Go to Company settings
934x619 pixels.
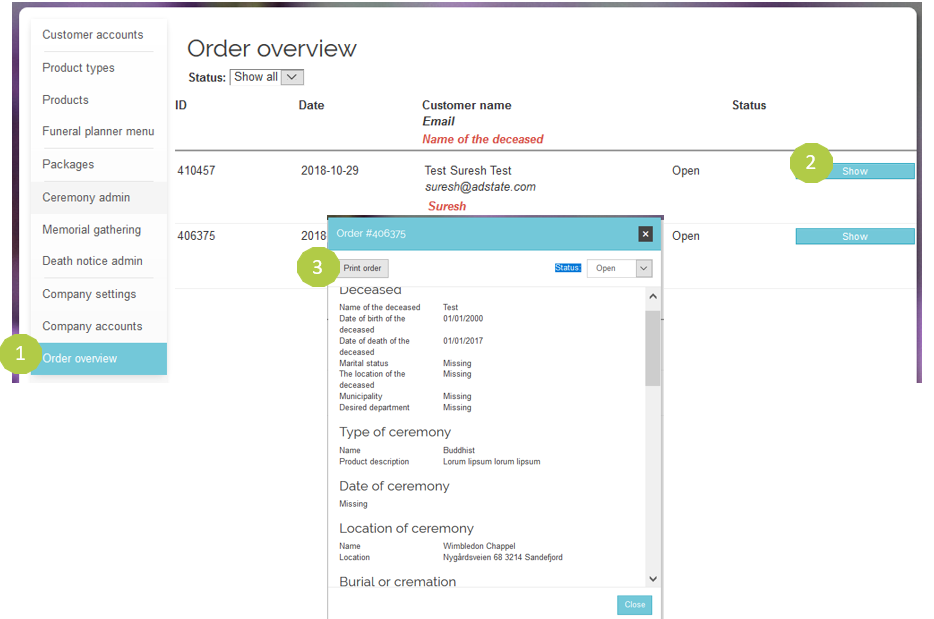[x=89, y=294]
